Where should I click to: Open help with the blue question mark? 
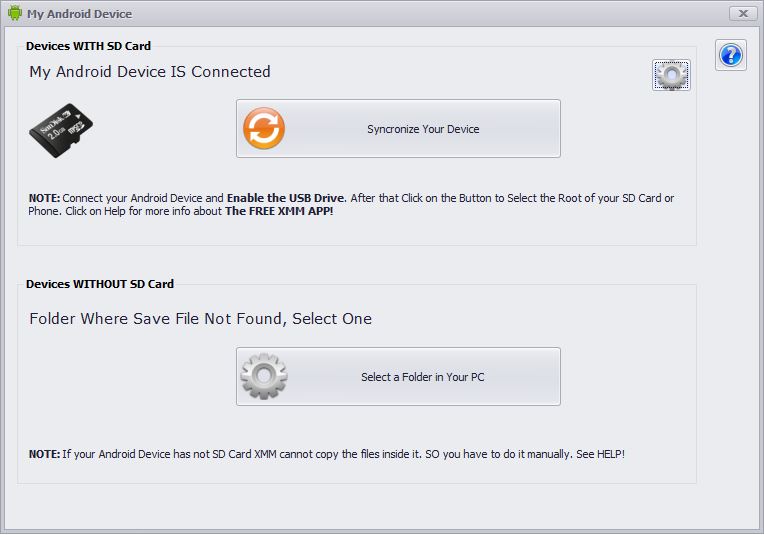pyautogui.click(x=731, y=55)
